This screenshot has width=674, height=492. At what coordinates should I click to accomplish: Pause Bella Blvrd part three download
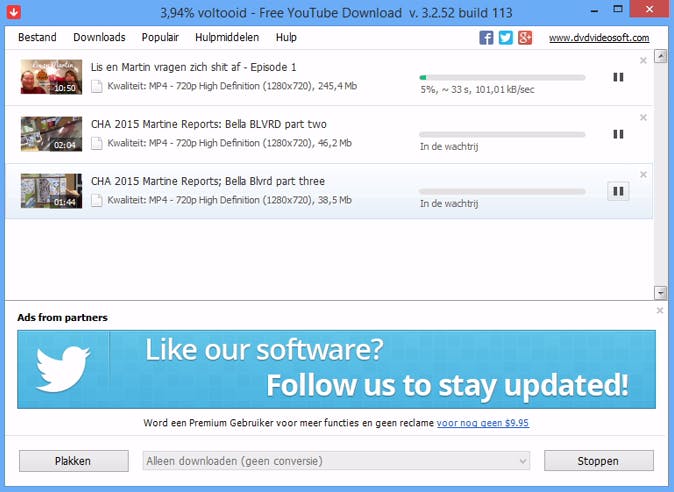click(x=618, y=191)
